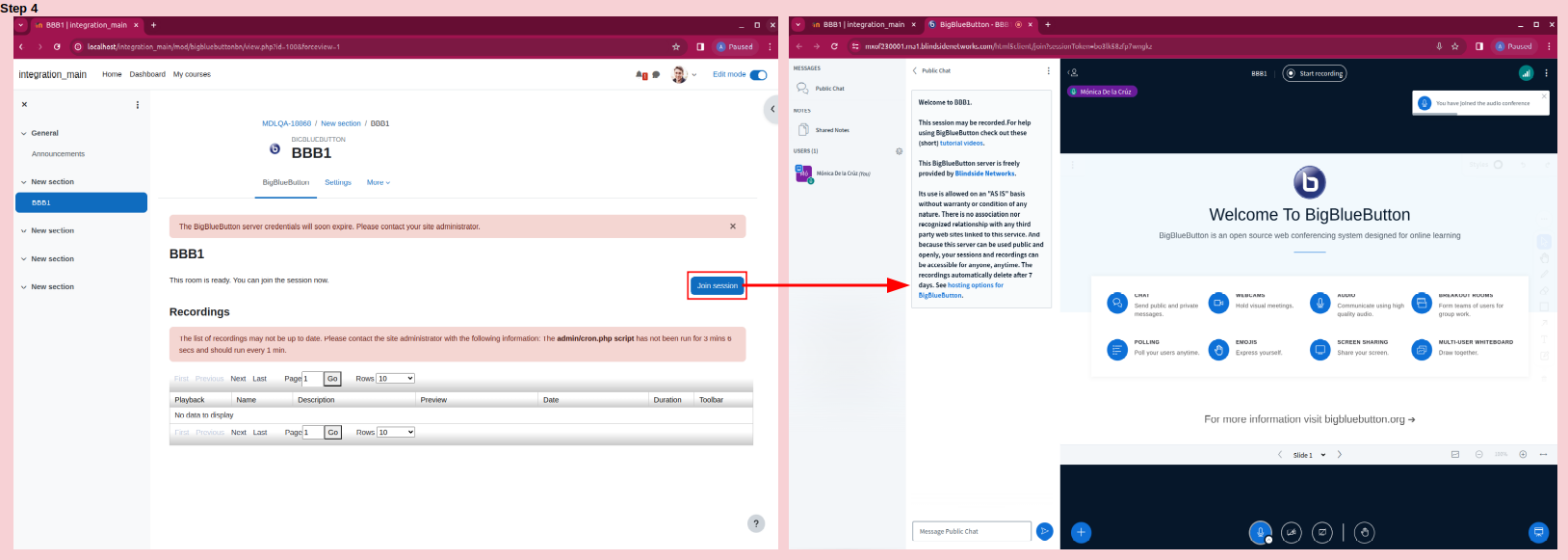Image resolution: width=1568 pixels, height=560 pixels.
Task: Zoom in on the presentation slide
Action: point(1523,455)
